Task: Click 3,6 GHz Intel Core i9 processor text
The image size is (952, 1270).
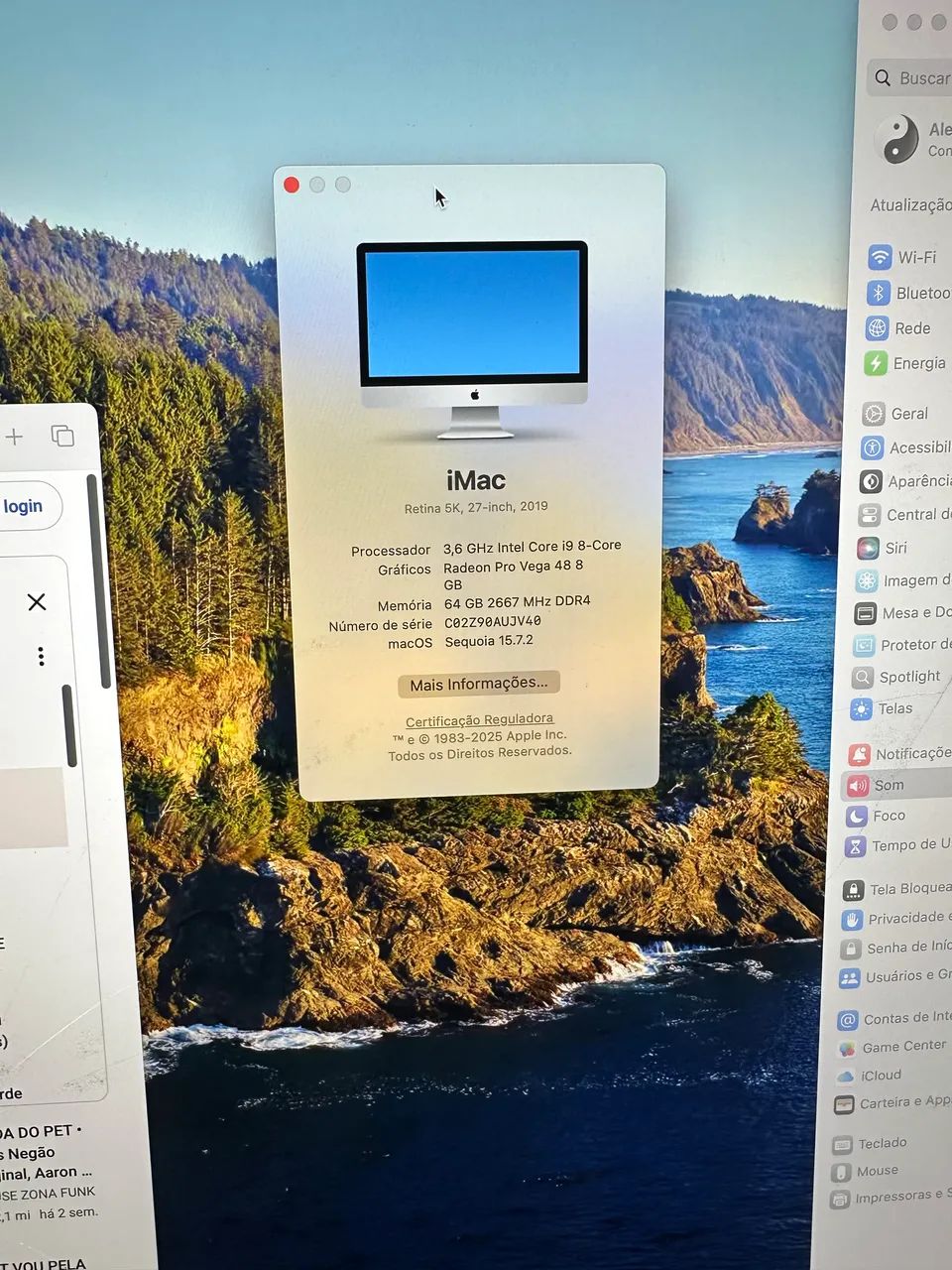Action: click(532, 547)
